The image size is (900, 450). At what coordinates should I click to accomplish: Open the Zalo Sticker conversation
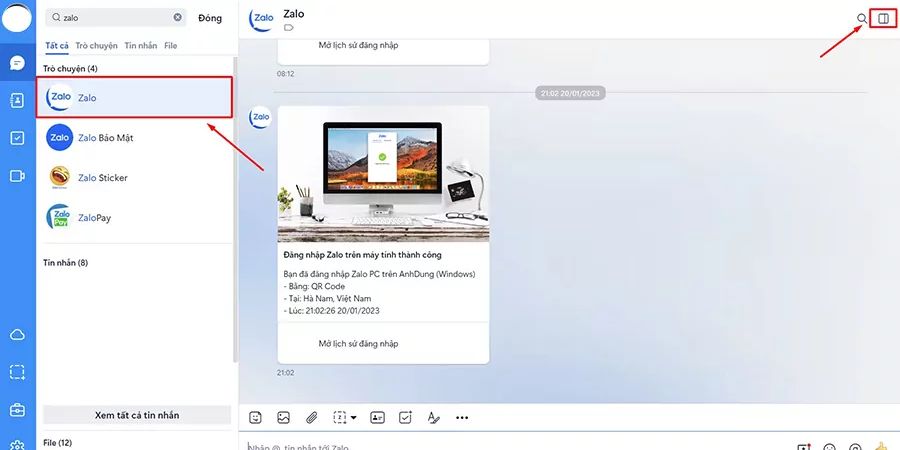134,178
